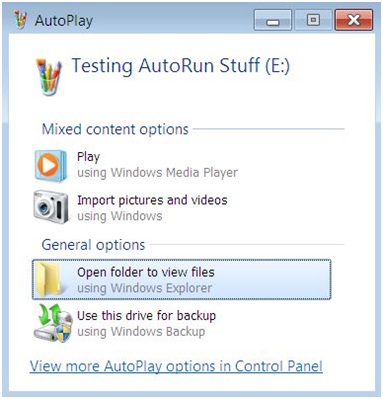The image size is (383, 399).
Task: Click the paintbrush cup drive icon beside title
Action: 49,77
